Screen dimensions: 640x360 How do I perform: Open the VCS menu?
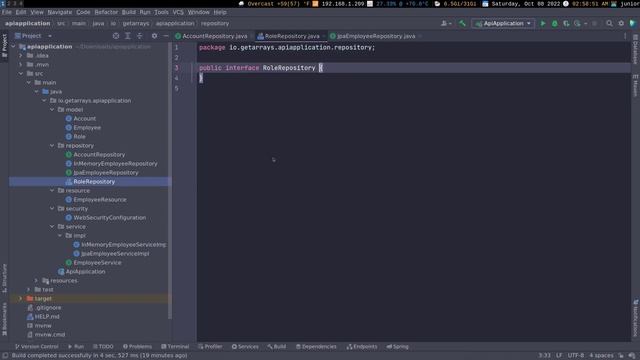[x=178, y=12]
